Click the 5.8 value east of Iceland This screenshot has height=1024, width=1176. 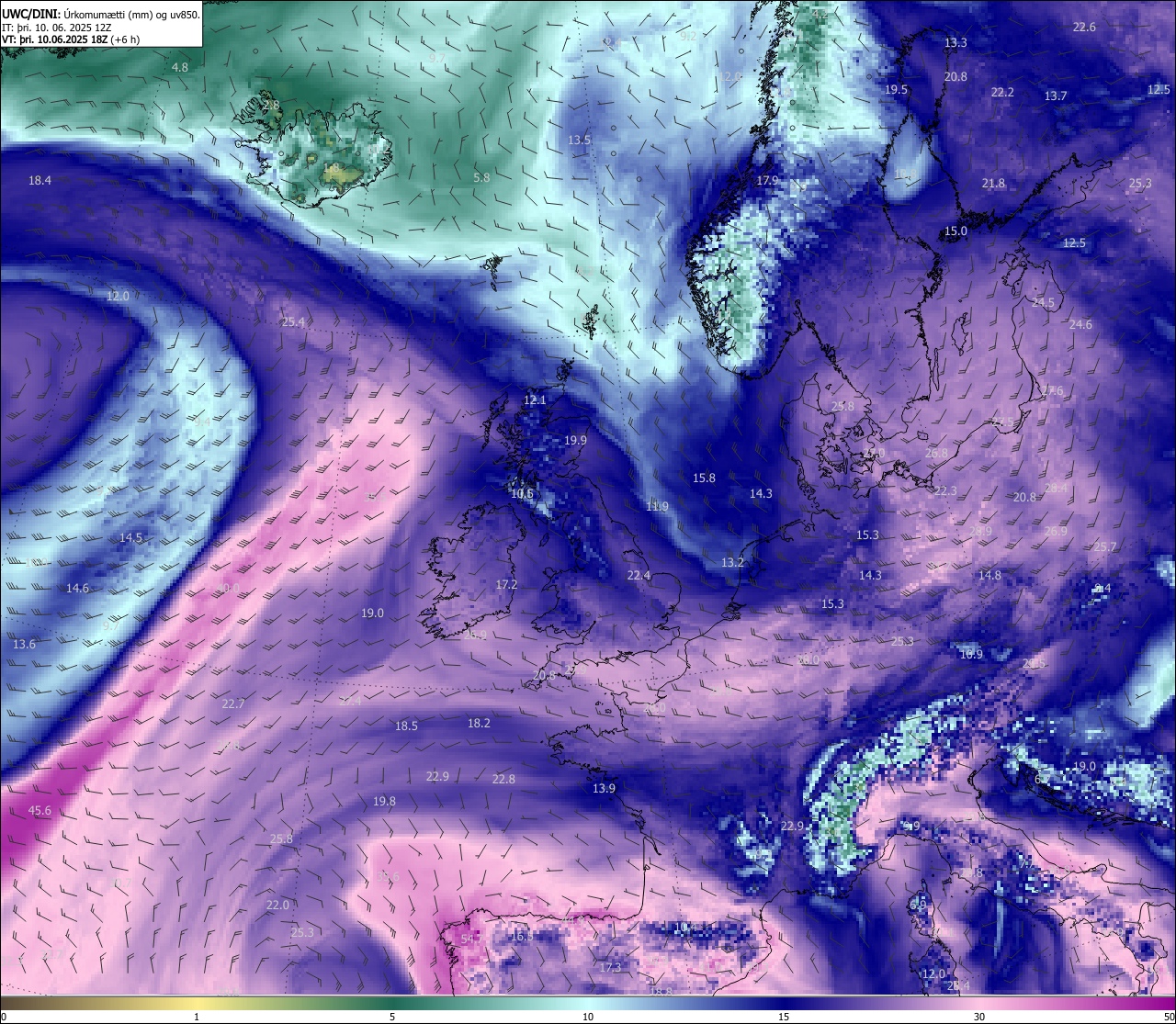(x=481, y=177)
